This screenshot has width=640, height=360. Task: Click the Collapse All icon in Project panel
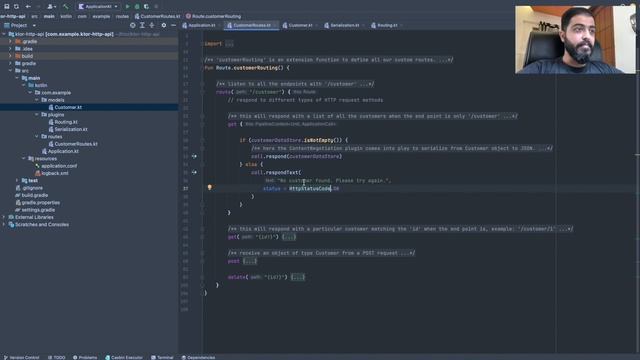(x=152, y=25)
